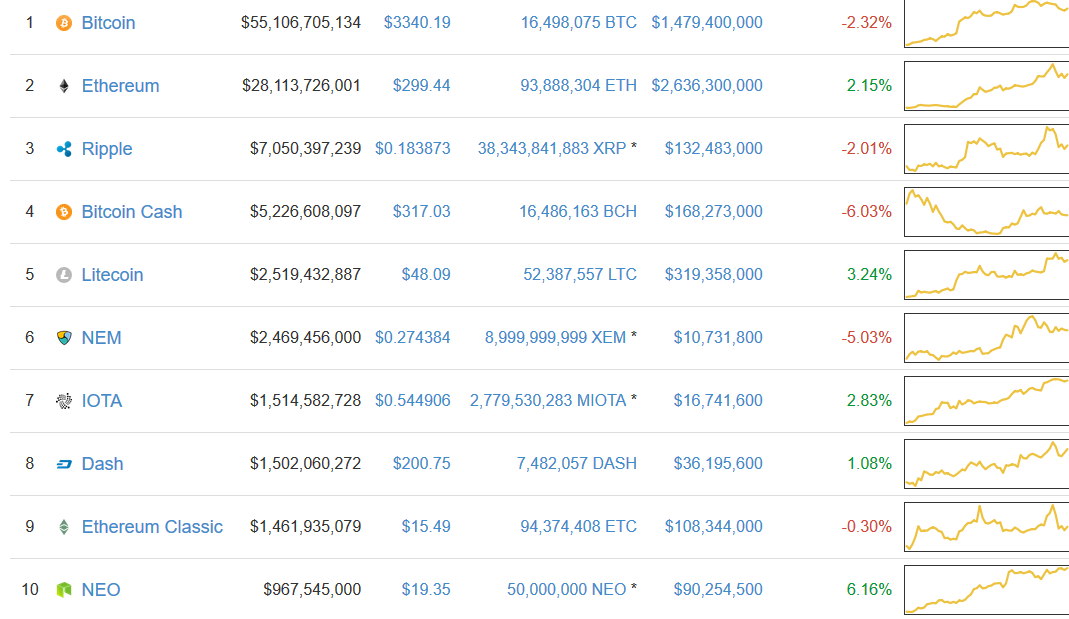1069x619 pixels.
Task: Open the Bitcoin name link
Action: (x=108, y=23)
